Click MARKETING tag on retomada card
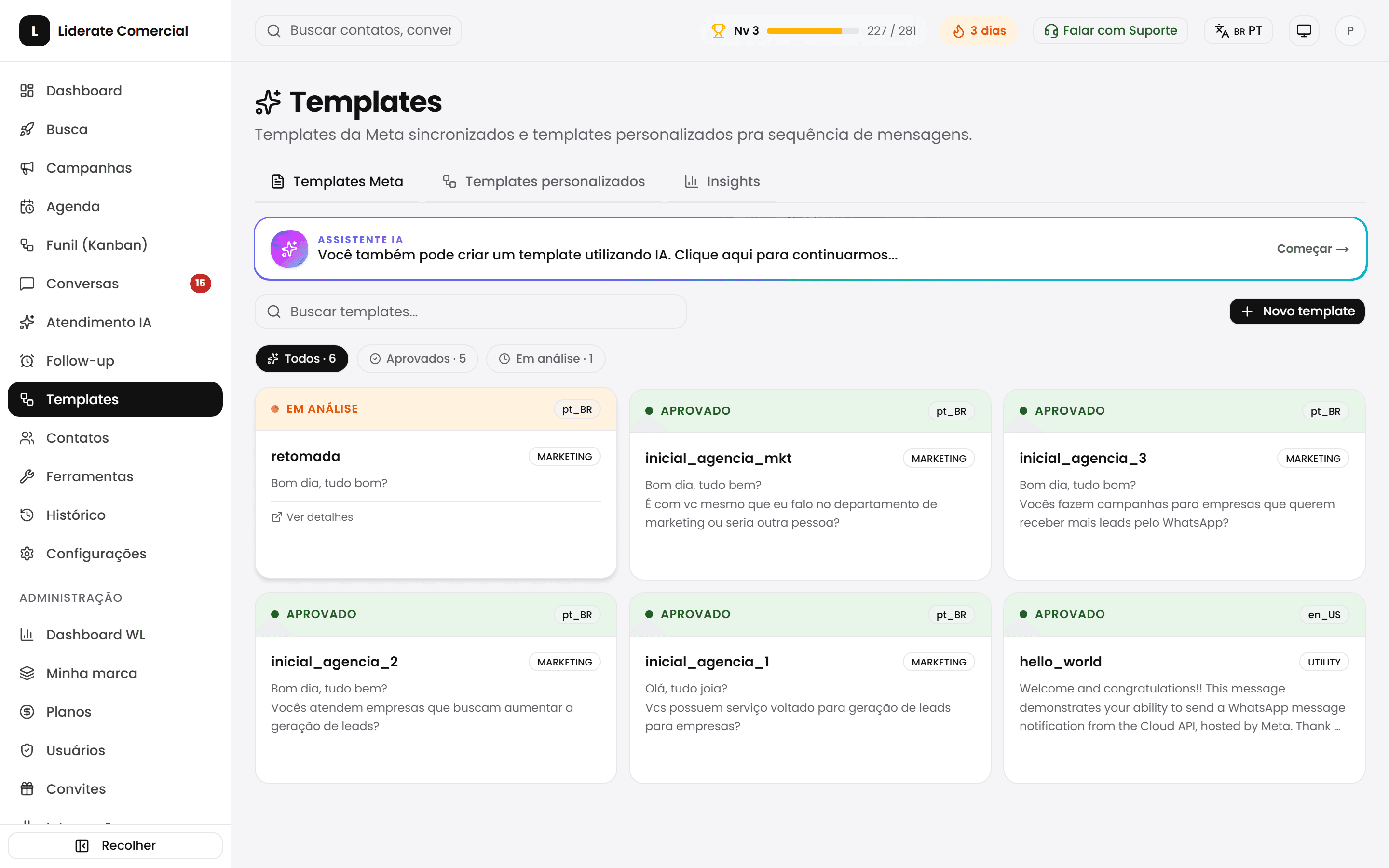This screenshot has height=868, width=1389. click(565, 456)
